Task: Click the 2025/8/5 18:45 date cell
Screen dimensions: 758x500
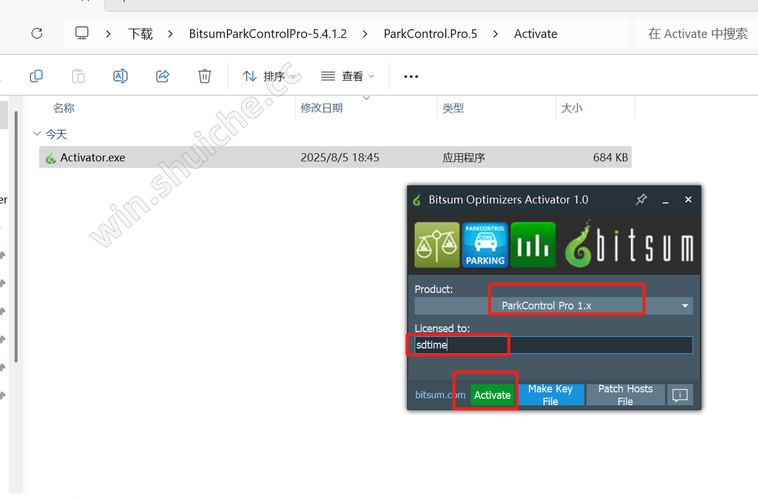Action: click(340, 158)
